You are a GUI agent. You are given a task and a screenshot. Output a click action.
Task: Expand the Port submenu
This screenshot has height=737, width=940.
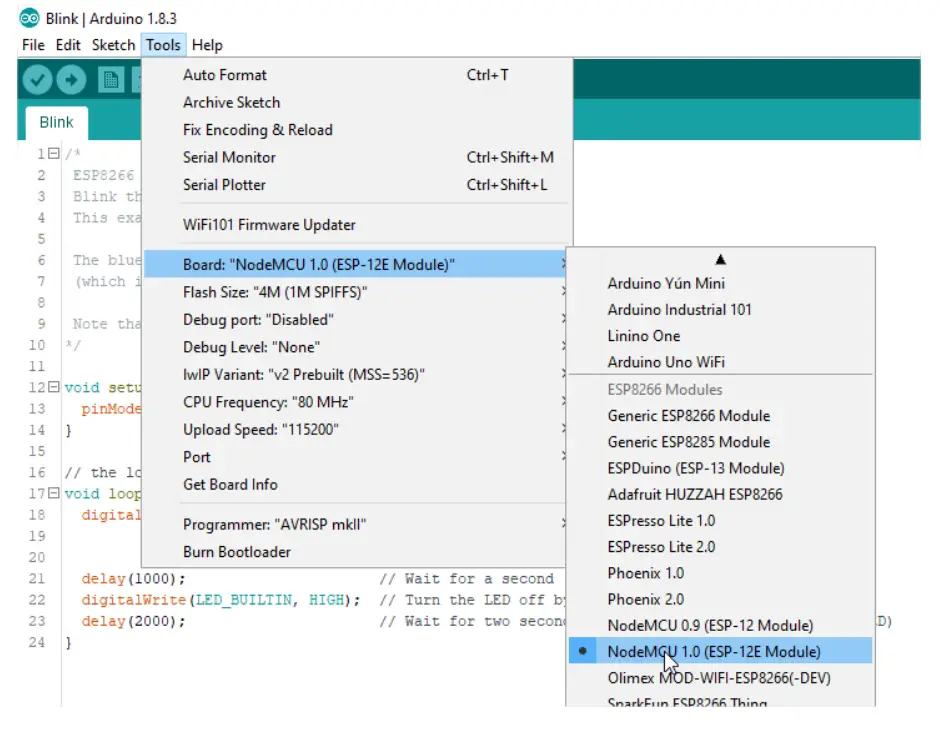(355, 458)
